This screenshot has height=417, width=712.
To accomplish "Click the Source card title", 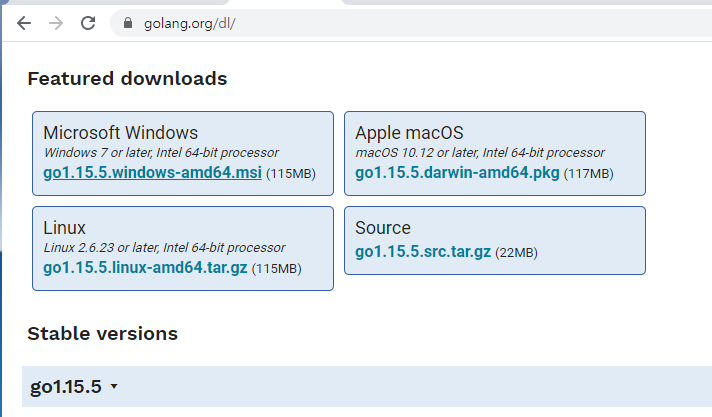I will tap(383, 228).
